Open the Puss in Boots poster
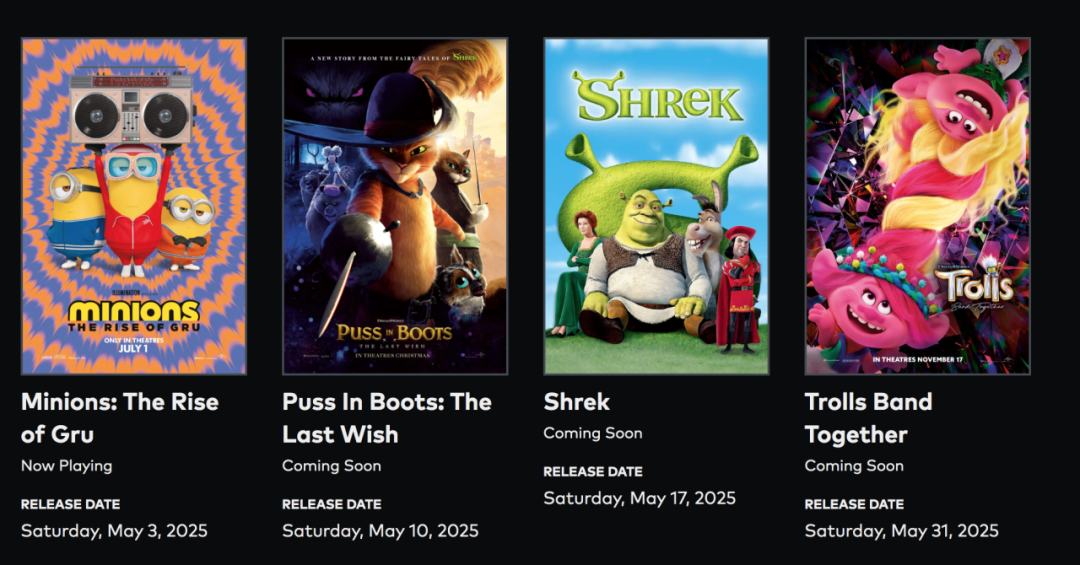 click(395, 206)
